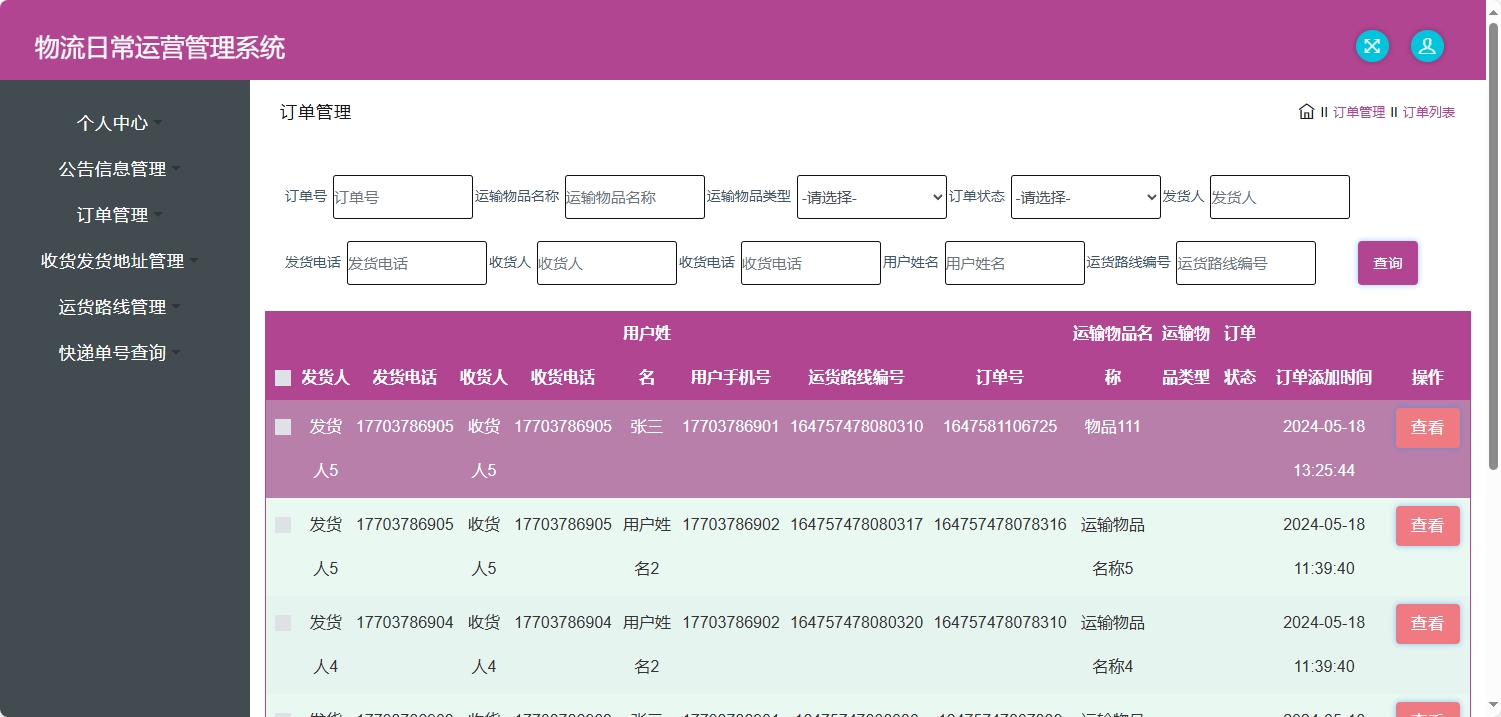Open the 订单状态 dropdown
This screenshot has height=717, width=1501.
tap(1085, 197)
